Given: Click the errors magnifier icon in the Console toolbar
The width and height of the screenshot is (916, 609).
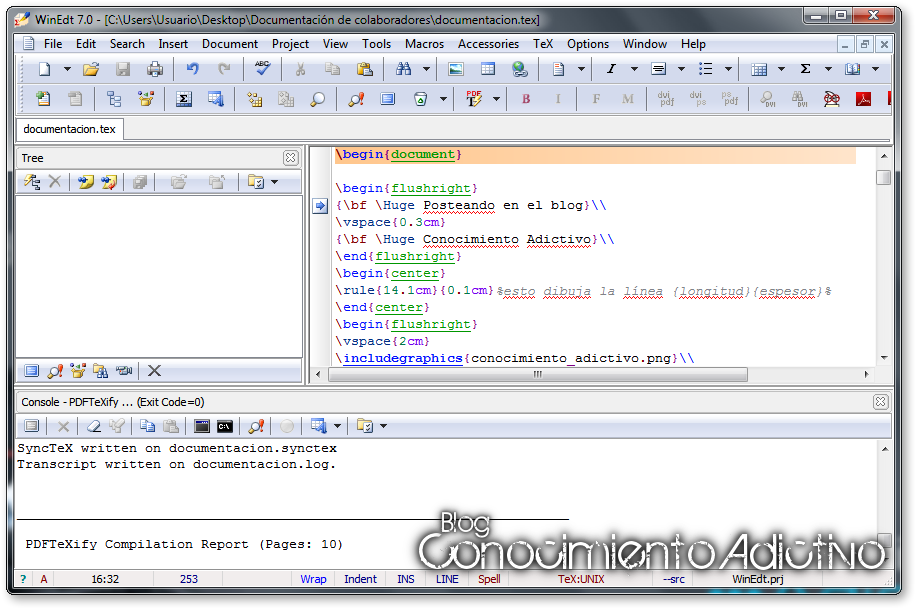Looking at the screenshot, I should coord(256,426).
